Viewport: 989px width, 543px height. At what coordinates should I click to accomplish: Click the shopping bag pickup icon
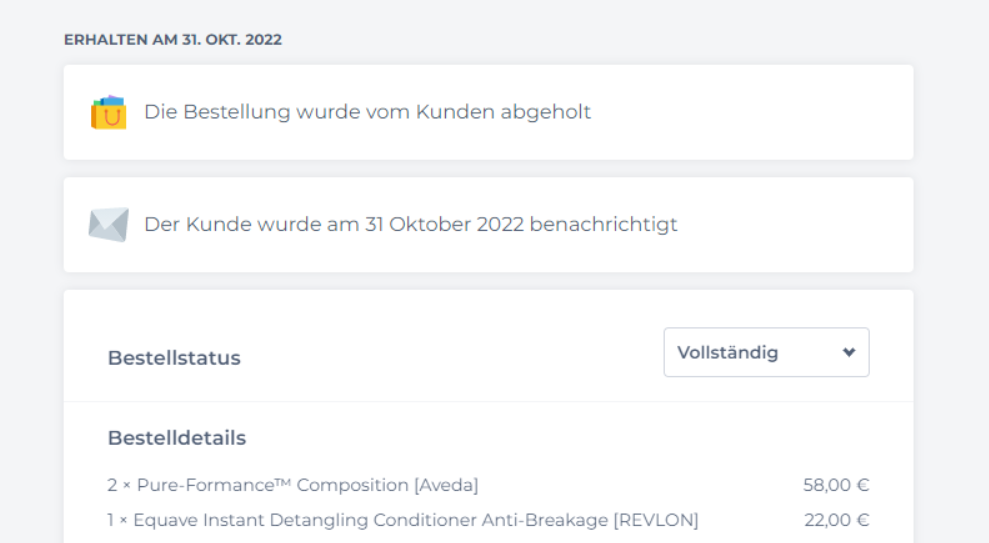[x=108, y=112]
